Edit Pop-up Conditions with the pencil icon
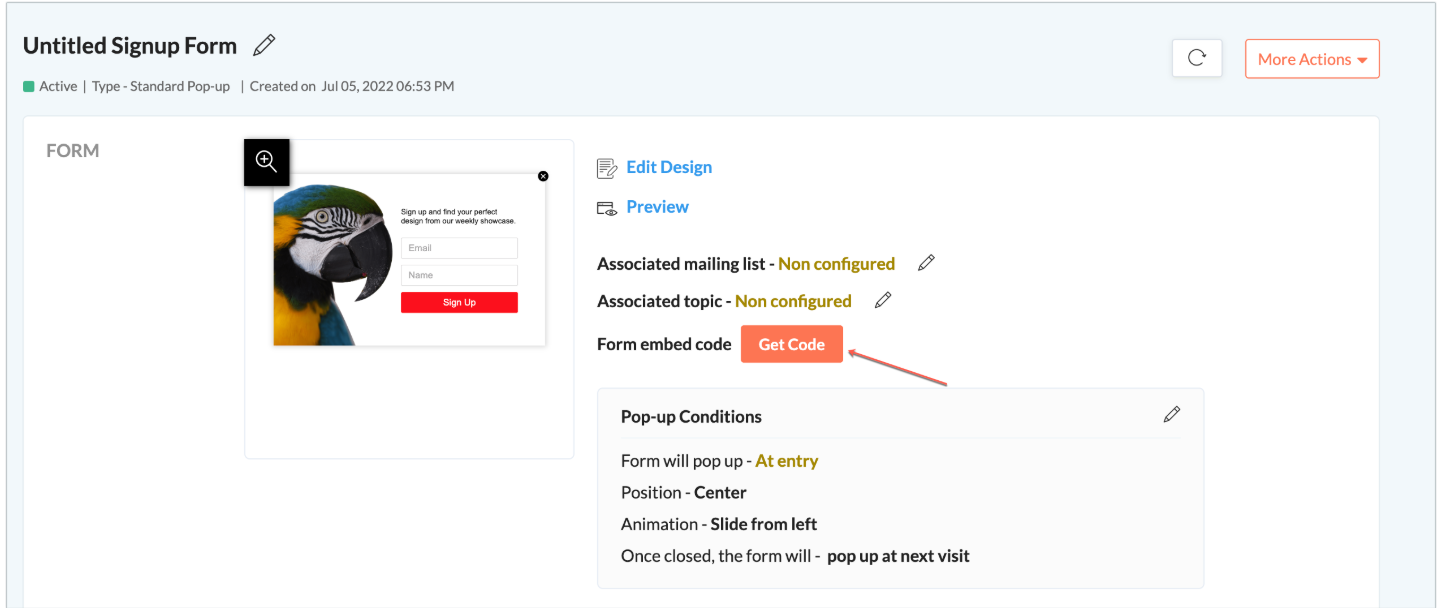 1171,414
